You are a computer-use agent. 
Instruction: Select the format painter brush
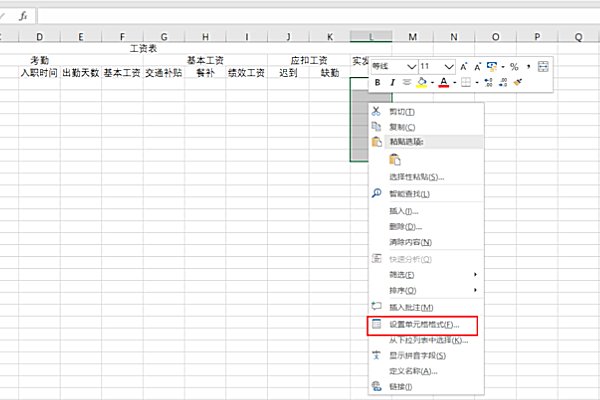pos(518,82)
